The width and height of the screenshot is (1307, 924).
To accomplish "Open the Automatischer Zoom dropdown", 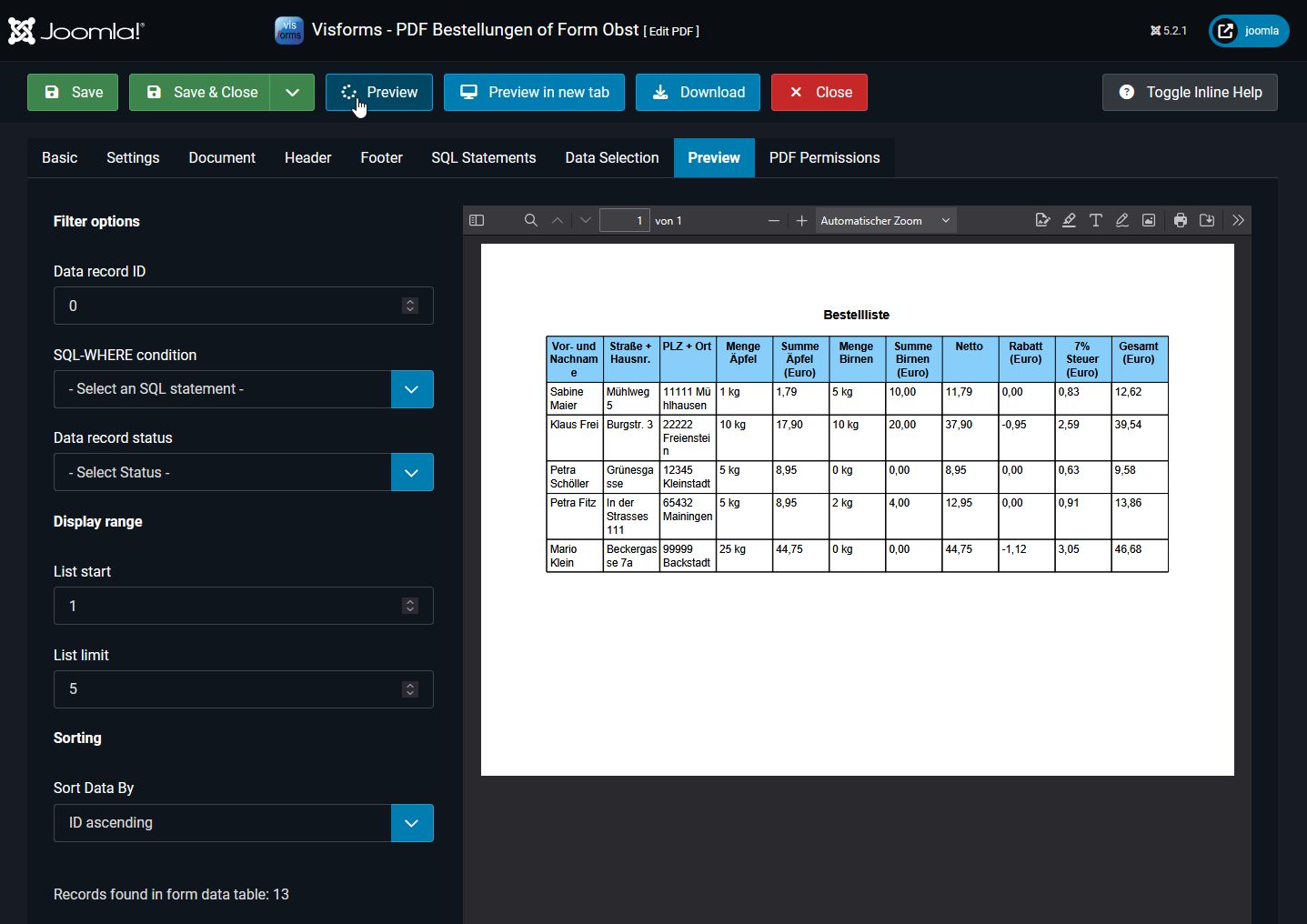I will point(885,220).
